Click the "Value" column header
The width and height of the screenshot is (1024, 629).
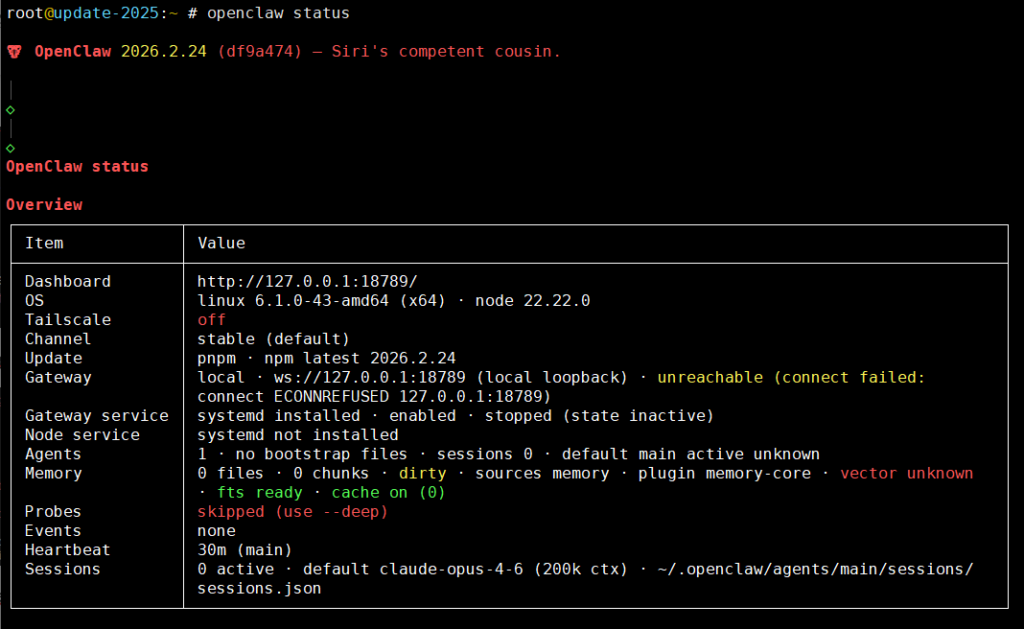[221, 243]
